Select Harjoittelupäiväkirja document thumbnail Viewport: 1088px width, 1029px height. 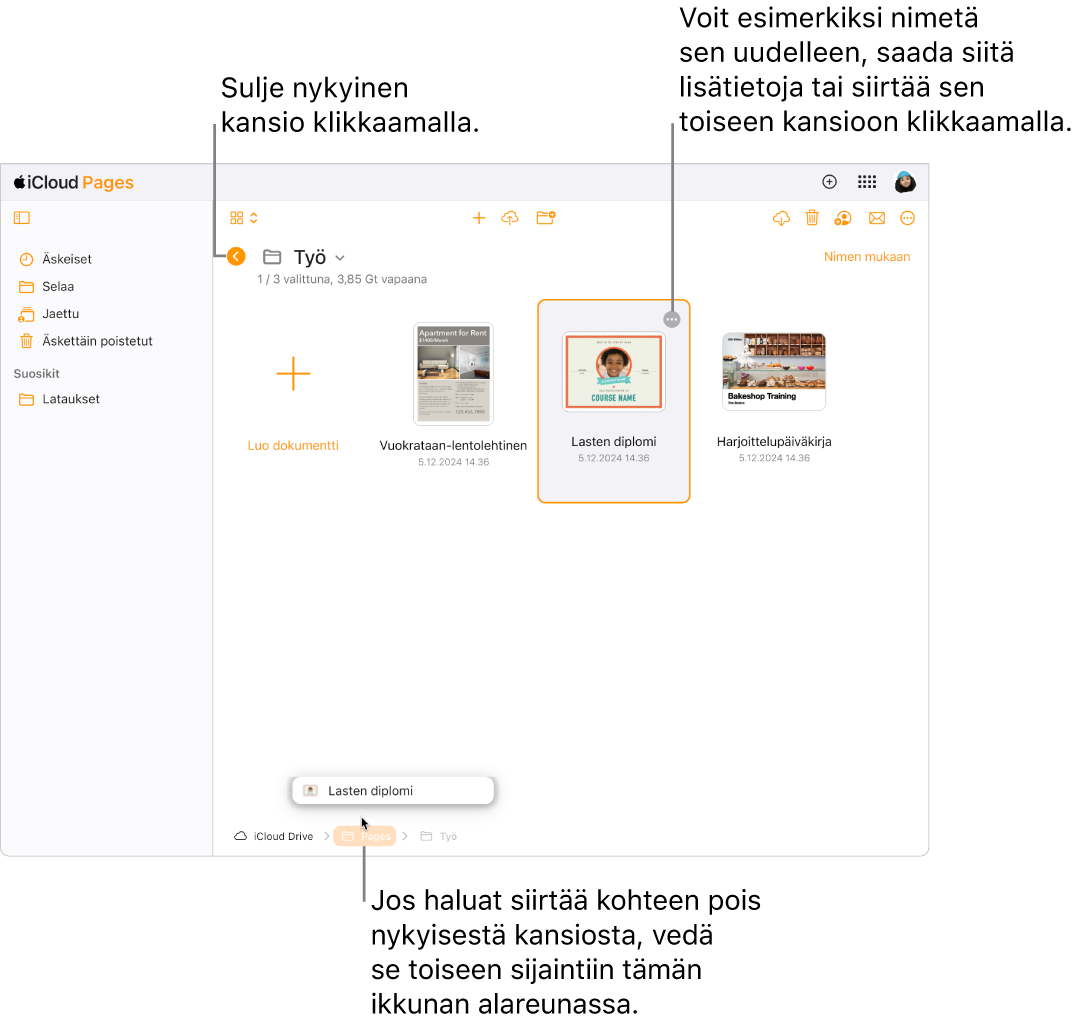[x=774, y=371]
